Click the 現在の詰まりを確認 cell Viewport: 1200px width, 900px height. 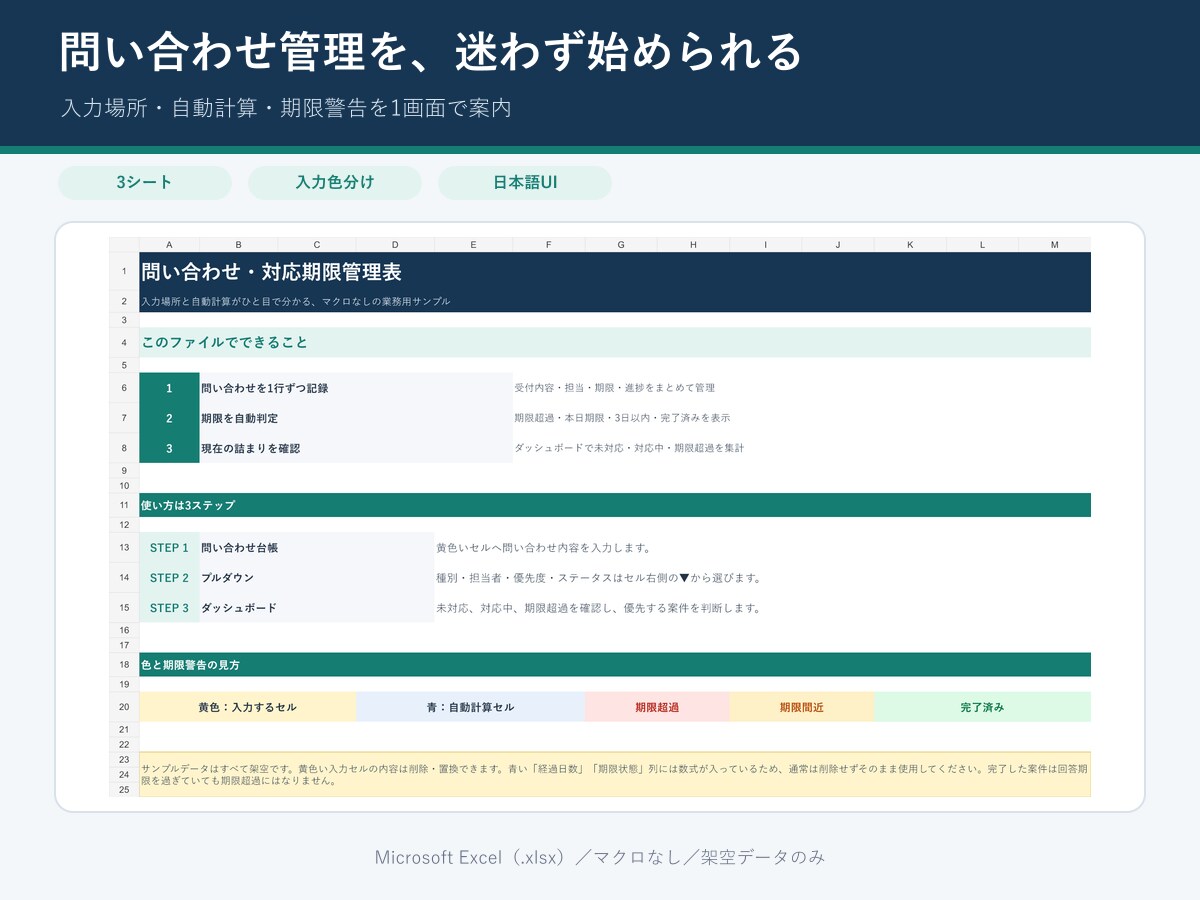pyautogui.click(x=356, y=448)
